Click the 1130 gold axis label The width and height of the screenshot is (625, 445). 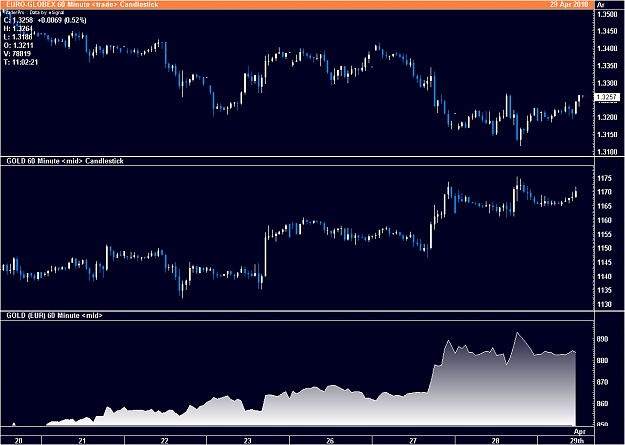click(x=605, y=304)
